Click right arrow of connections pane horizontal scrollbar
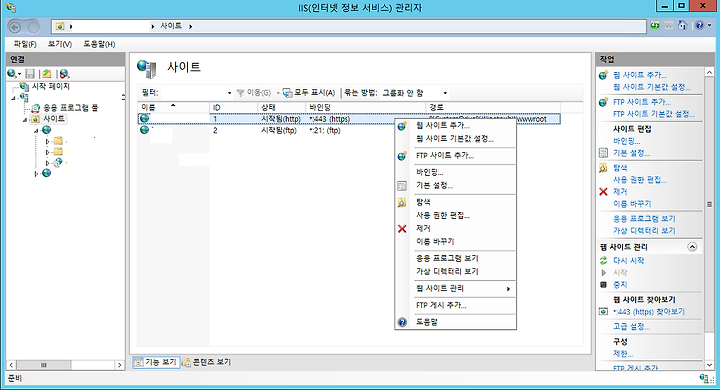 tap(120, 365)
